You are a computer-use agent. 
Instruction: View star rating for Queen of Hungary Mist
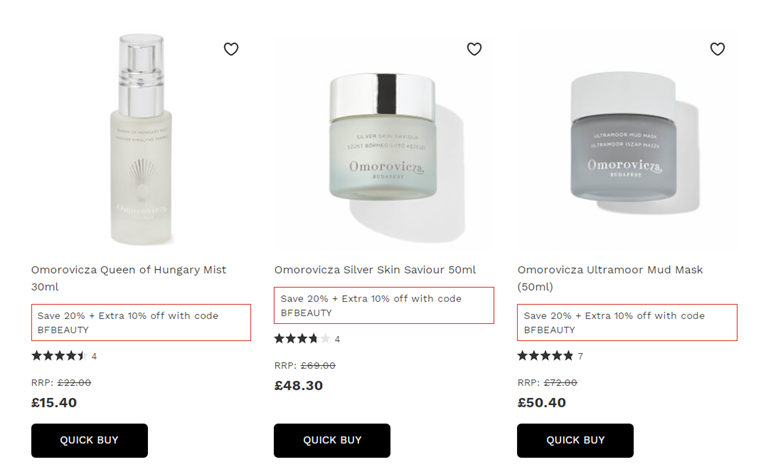tap(64, 356)
